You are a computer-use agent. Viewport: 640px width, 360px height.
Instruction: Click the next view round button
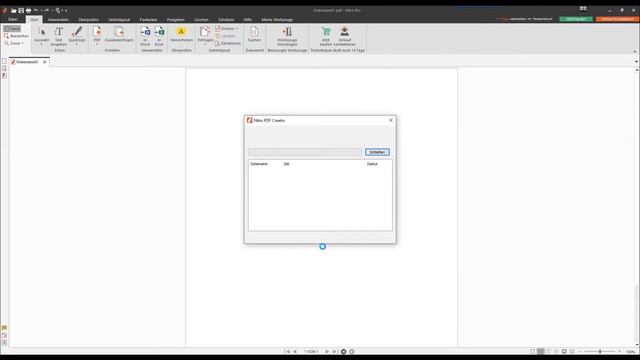pos(351,351)
